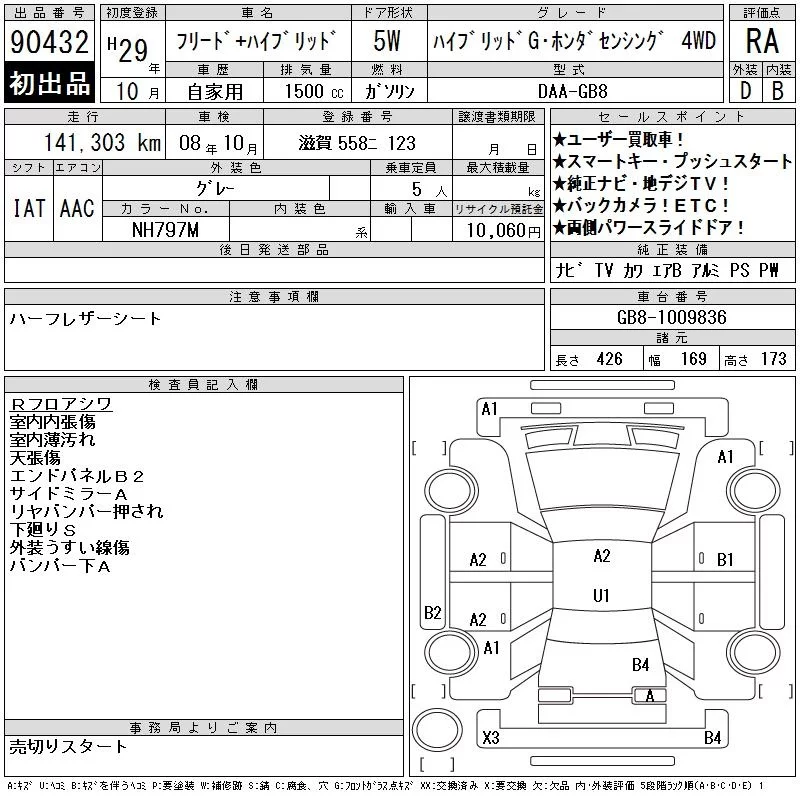Select the registration number 滋賀 558に 123
800x800 pixels.
tap(357, 143)
